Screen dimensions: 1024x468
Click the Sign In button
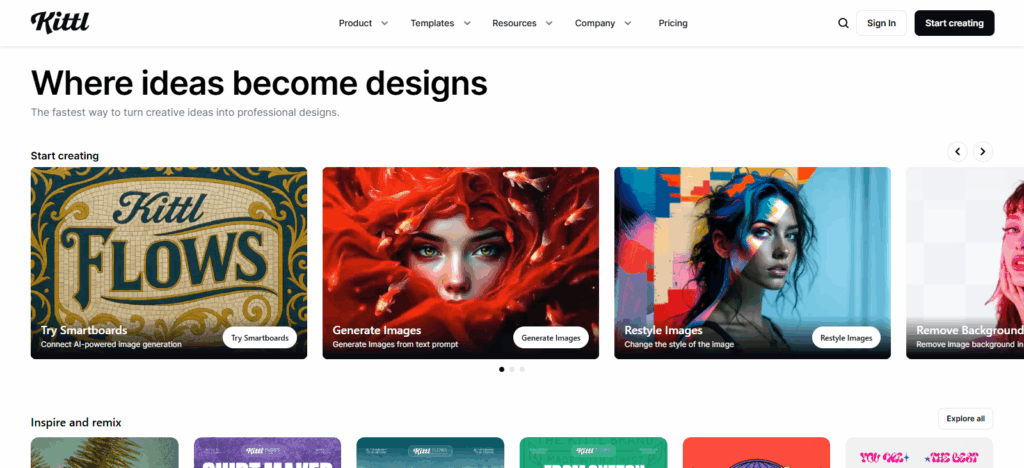point(881,23)
